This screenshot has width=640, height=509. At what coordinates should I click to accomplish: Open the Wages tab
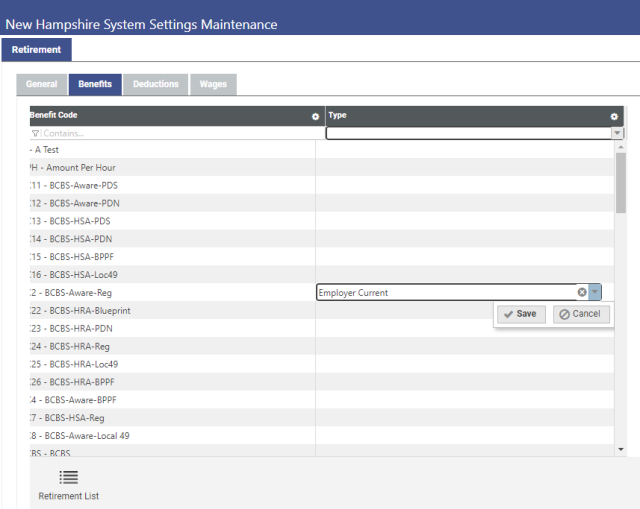click(x=213, y=85)
